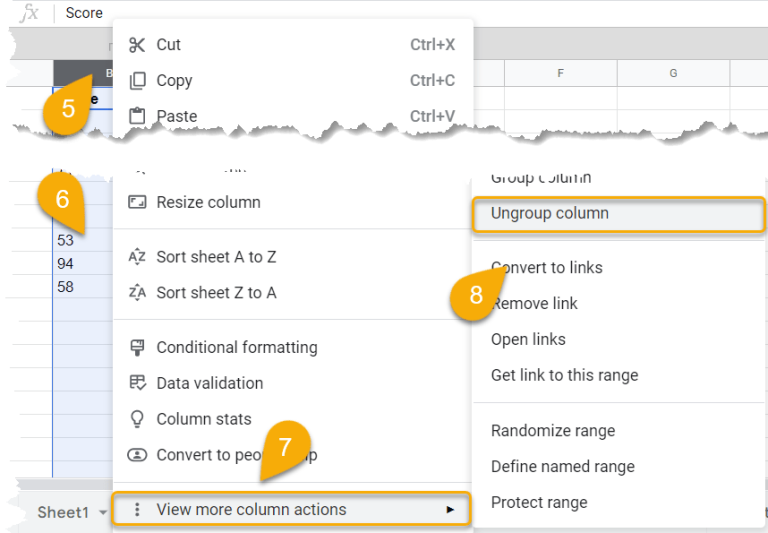Screen dimensions: 768x533
Task: Click the Resize column icon
Action: click(x=137, y=202)
